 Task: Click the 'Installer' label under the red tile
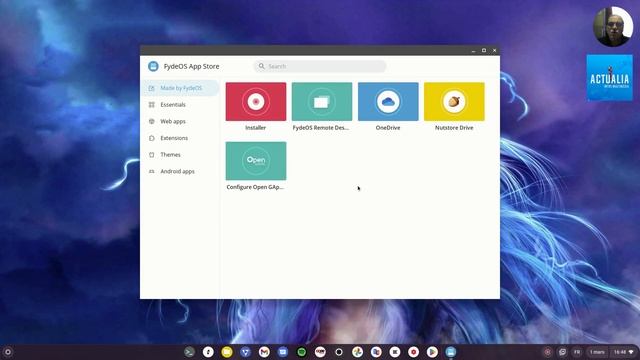pyautogui.click(x=256, y=128)
